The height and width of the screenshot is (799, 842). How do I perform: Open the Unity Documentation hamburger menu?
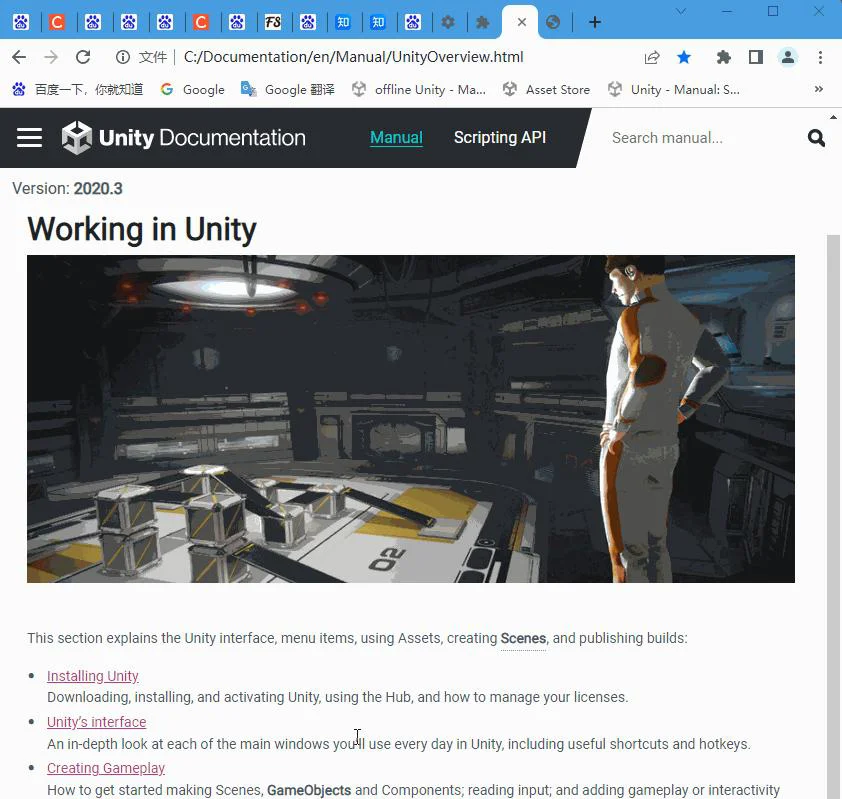pos(30,137)
